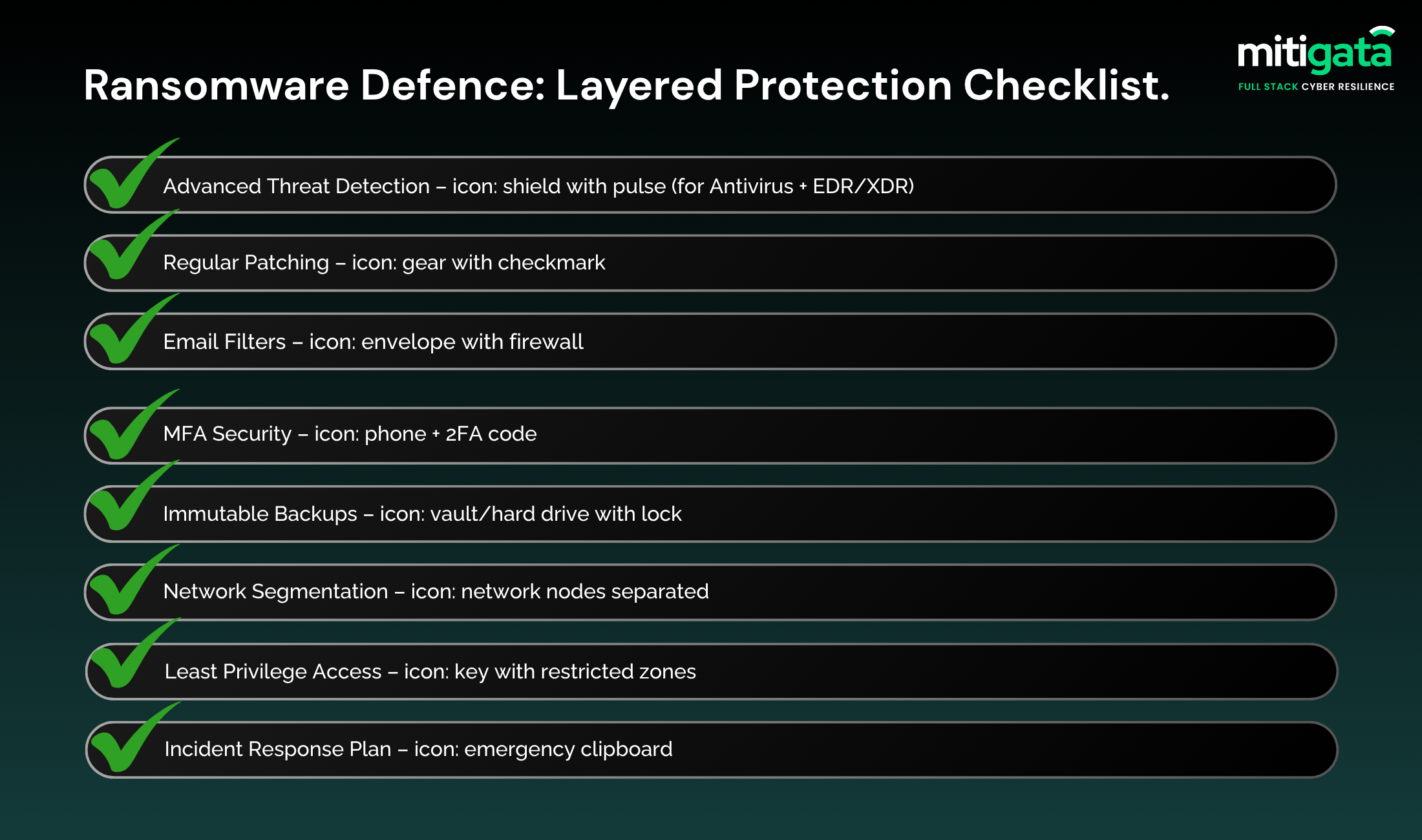Click the word 'Checklist.' in the title

click(1066, 85)
